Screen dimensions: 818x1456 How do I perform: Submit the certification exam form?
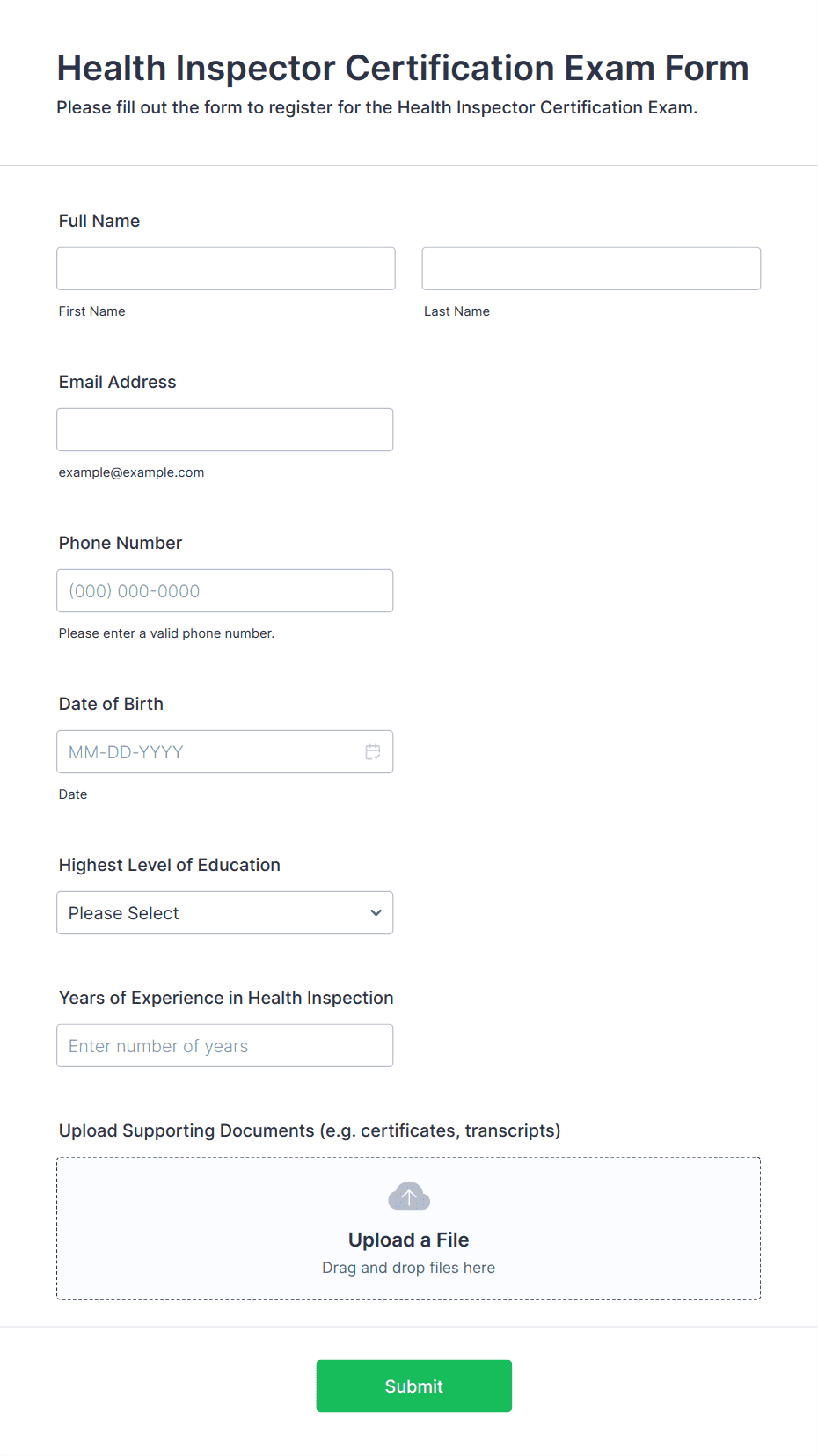[x=414, y=1386]
